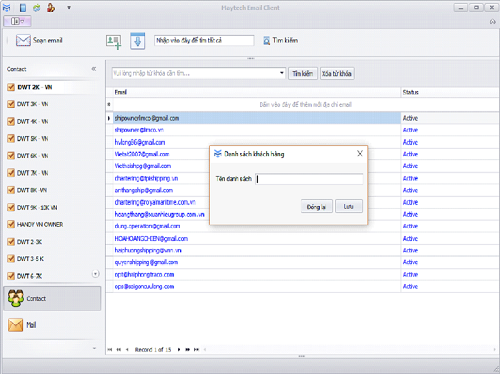This screenshot has height=374, width=500.
Task: Uncheck DWT 2K - VN checkbox
Action: click(x=11, y=87)
